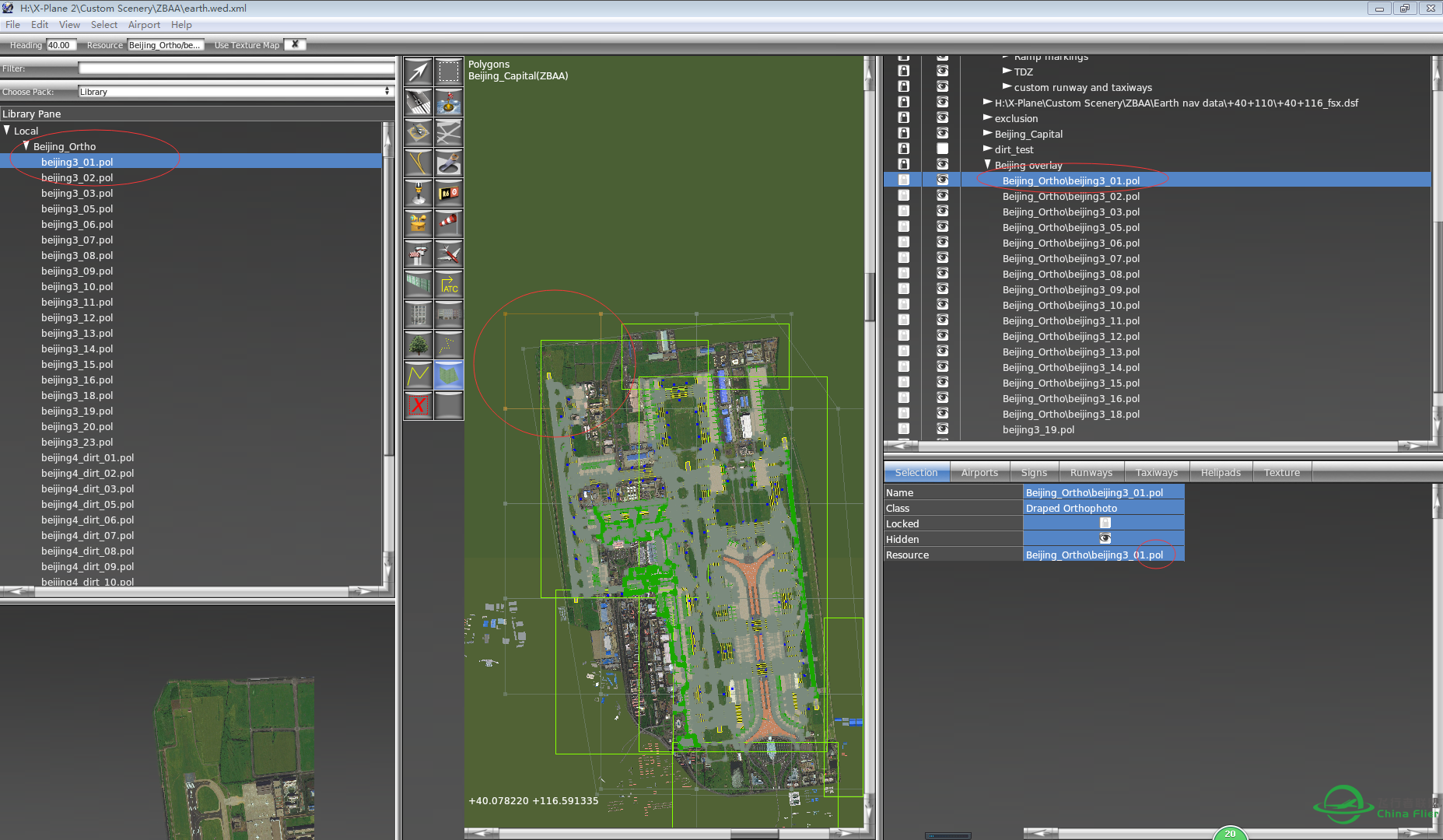Open the Signs tab
Screen dimensions: 1443x840
[1034, 472]
